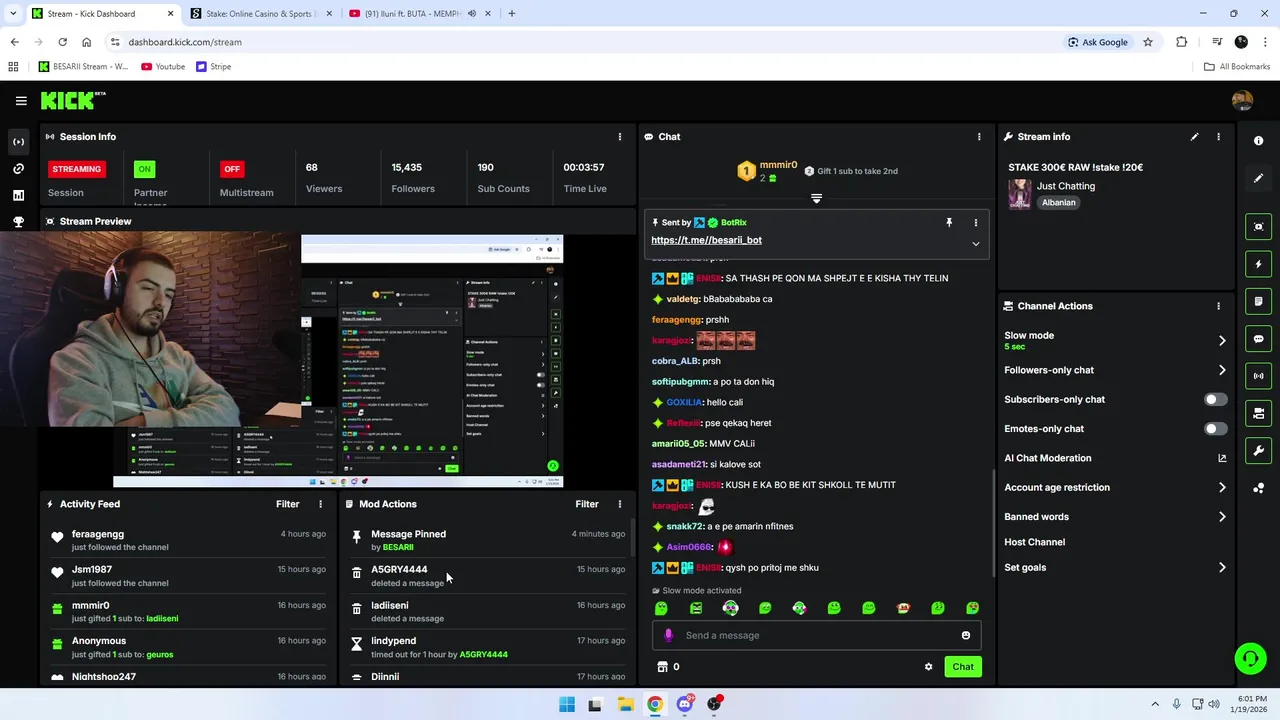Open a new browser tab
Image resolution: width=1280 pixels, height=720 pixels.
click(x=512, y=14)
